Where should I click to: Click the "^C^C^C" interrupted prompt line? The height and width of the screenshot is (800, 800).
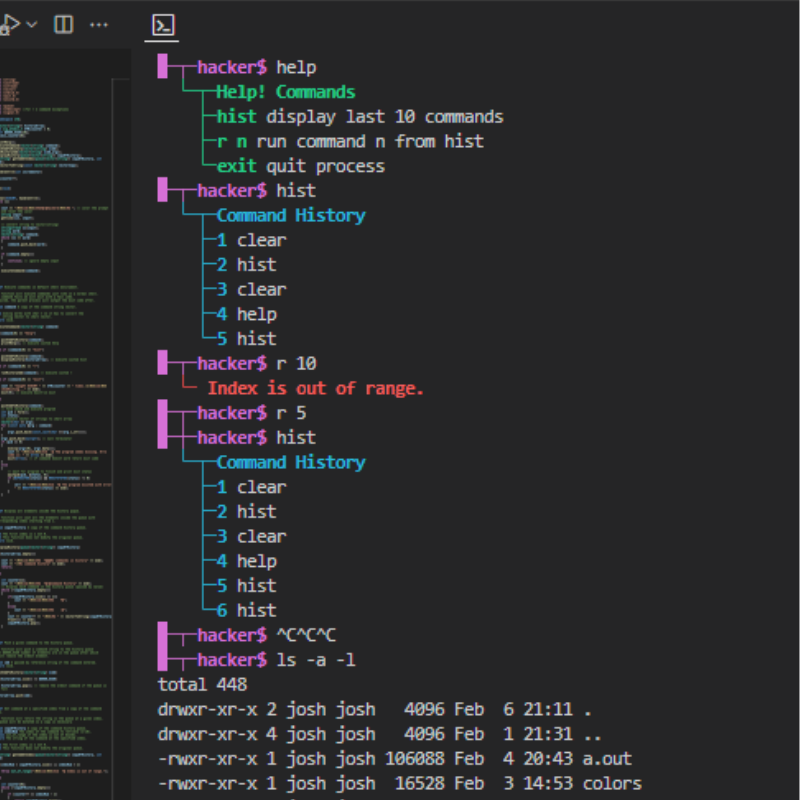pos(270,635)
